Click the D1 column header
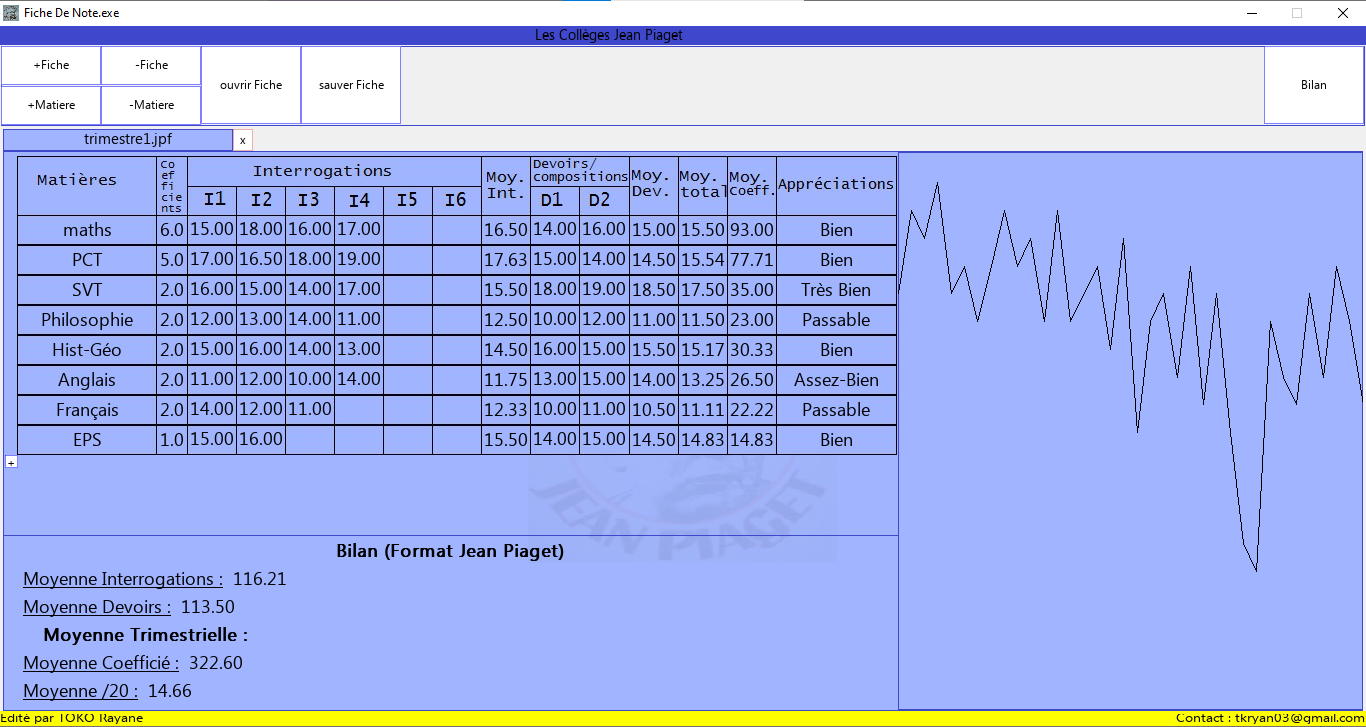The image size is (1366, 727). (x=555, y=200)
